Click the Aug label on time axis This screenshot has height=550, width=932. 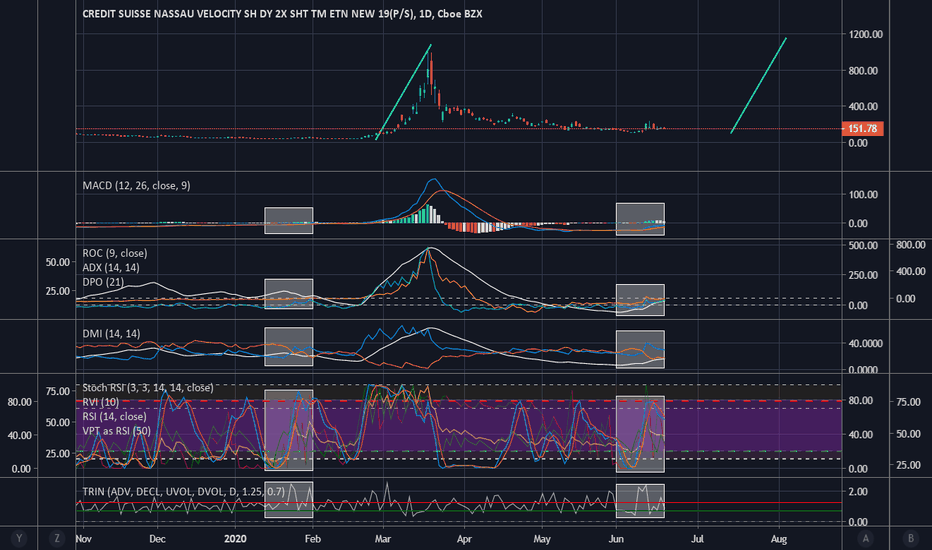(779, 539)
